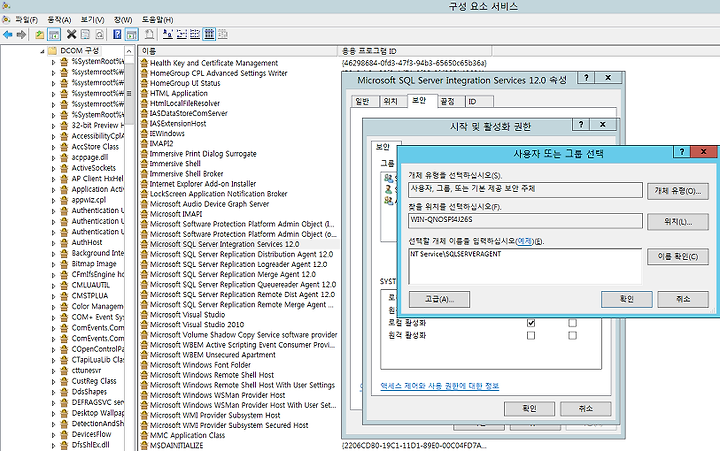This screenshot has height=451, width=720.
Task: Click the 이름 column header
Action: pos(238,51)
